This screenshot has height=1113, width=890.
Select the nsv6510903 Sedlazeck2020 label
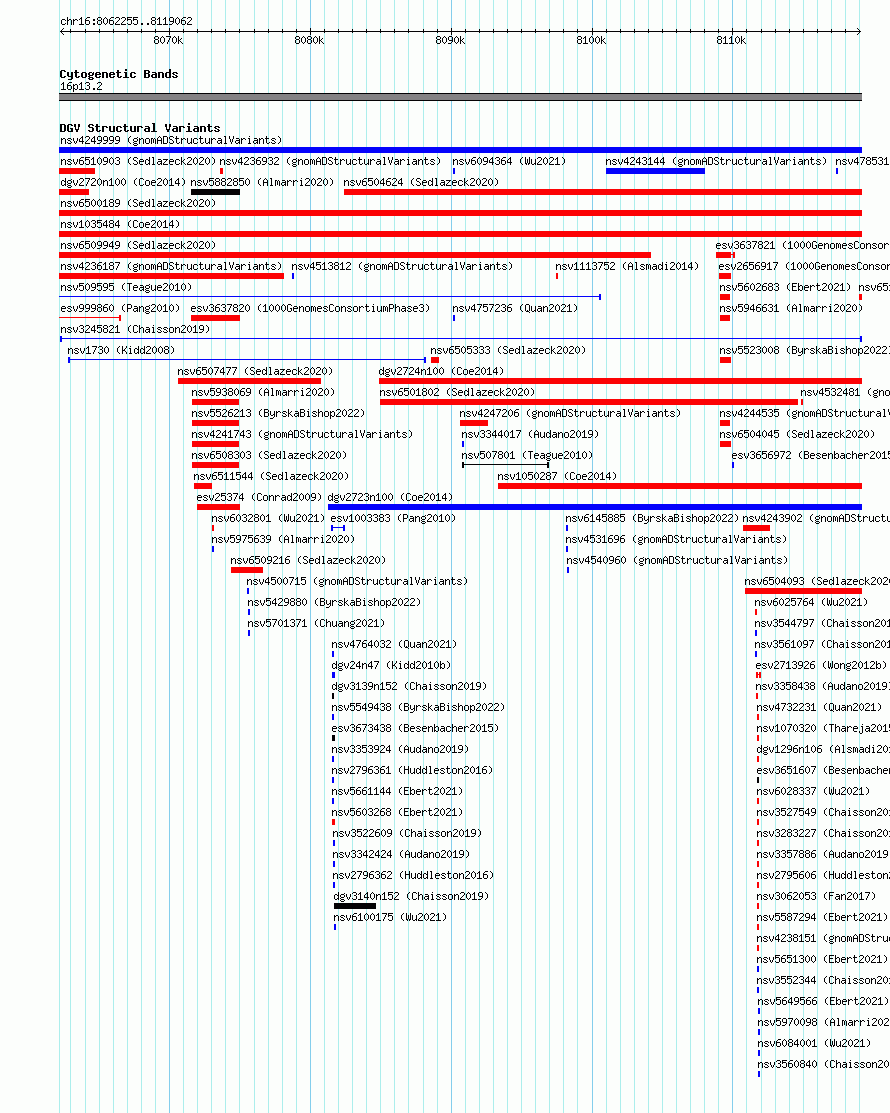click(x=138, y=161)
